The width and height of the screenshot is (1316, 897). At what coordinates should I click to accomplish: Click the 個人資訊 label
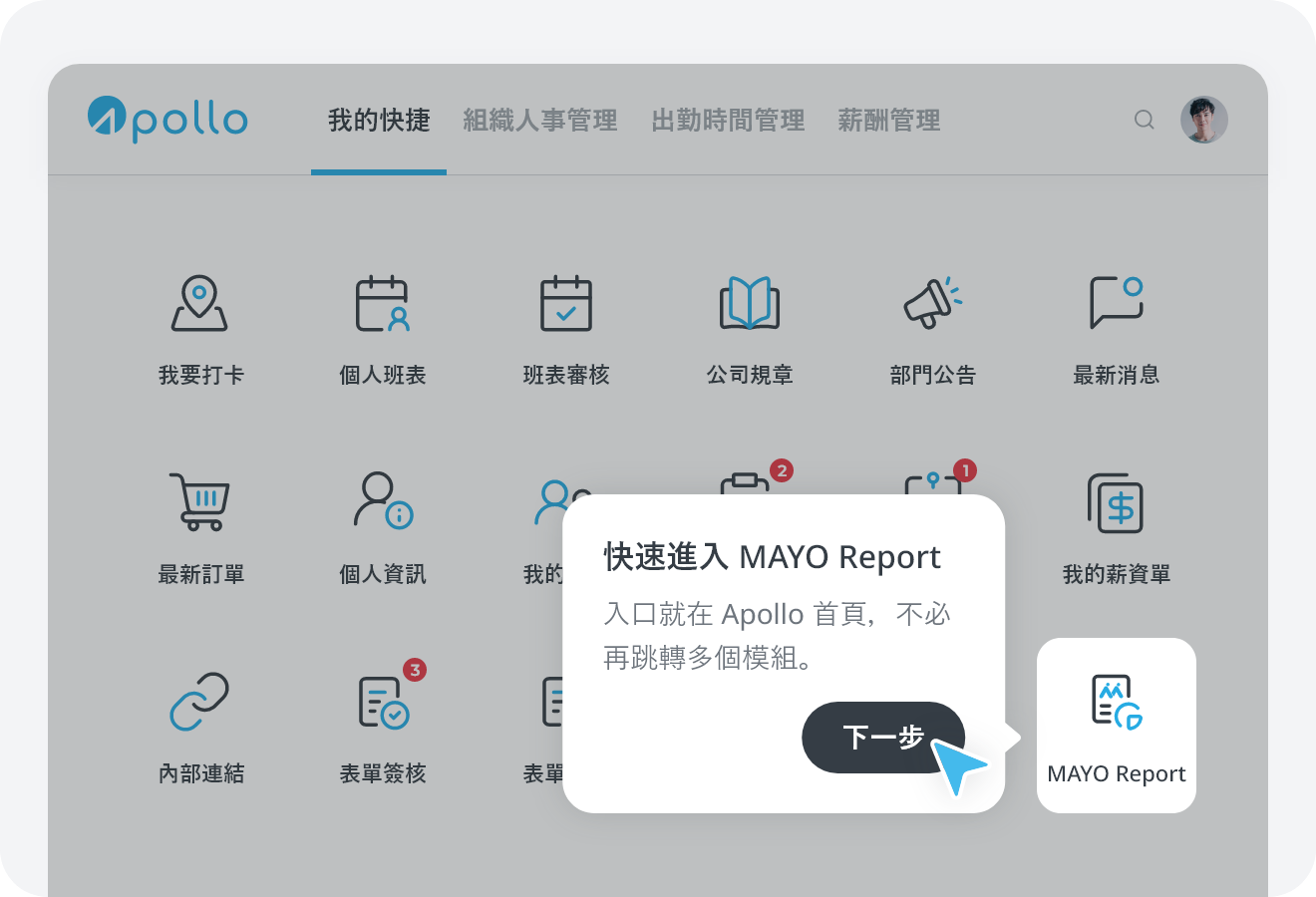point(383,574)
